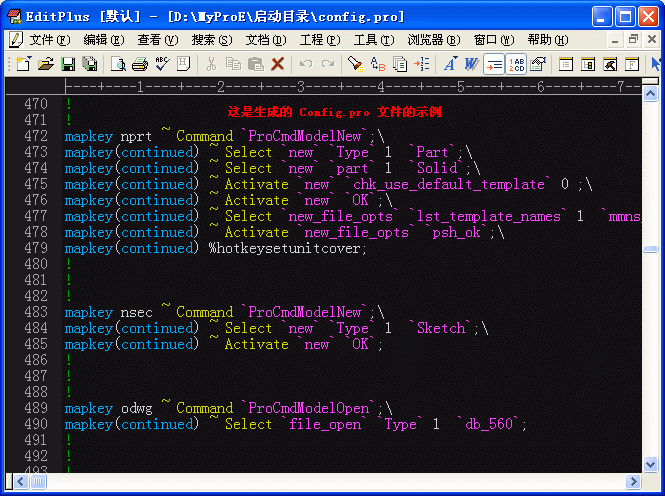Restore the inner document window
The height and width of the screenshot is (496, 665).
pos(633,39)
